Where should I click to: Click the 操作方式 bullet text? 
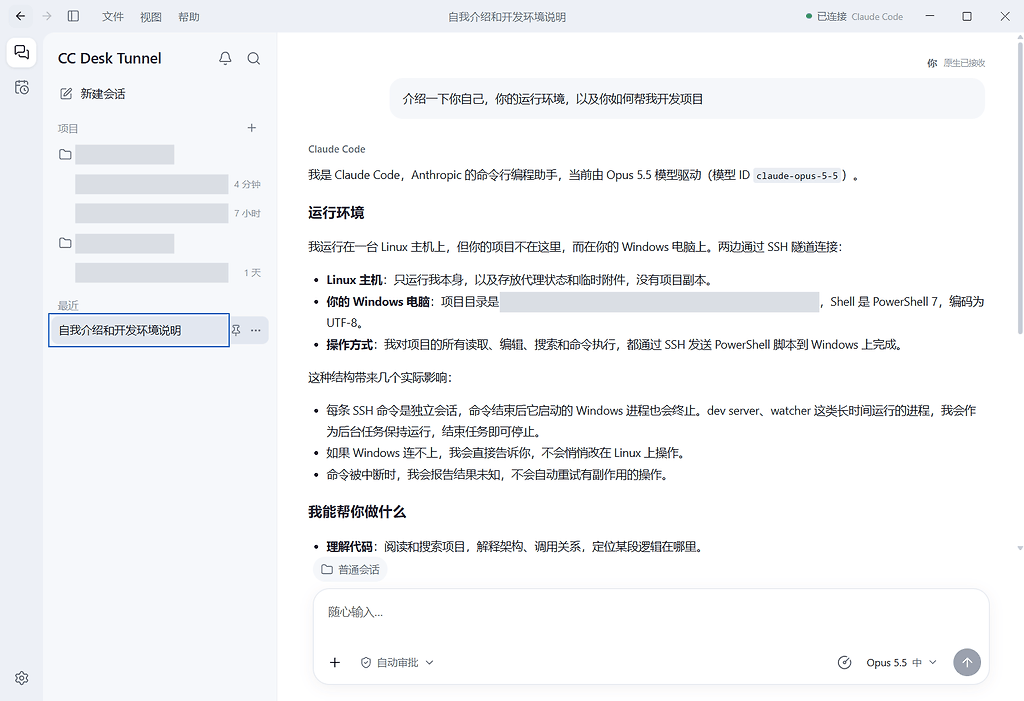[615, 345]
